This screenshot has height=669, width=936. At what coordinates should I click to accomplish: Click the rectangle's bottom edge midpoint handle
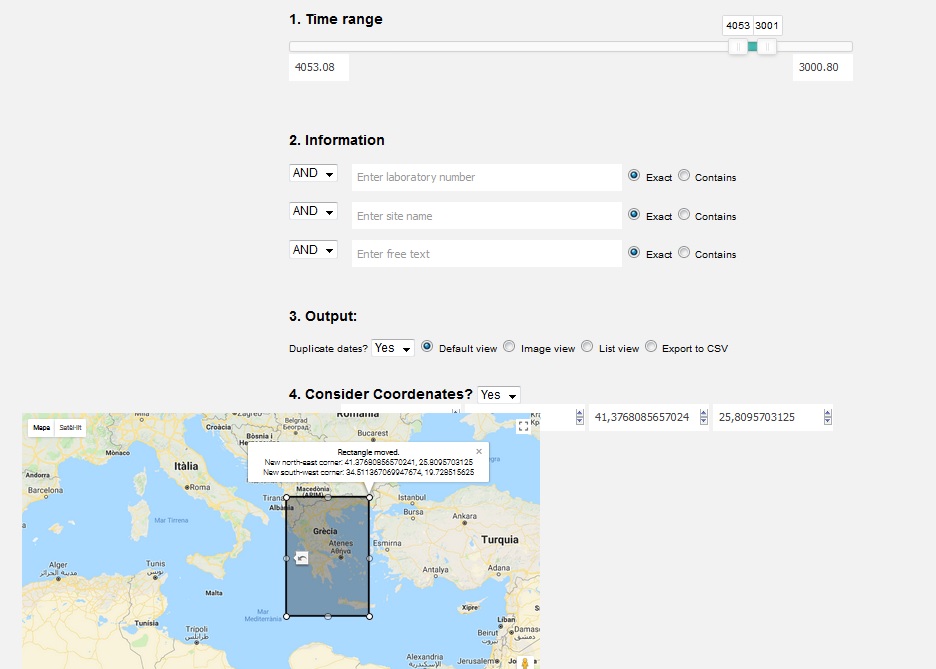point(328,616)
